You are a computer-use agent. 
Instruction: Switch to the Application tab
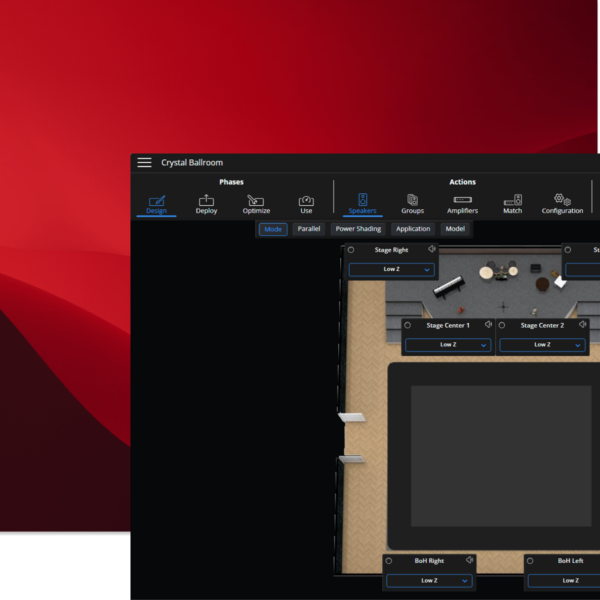click(413, 229)
